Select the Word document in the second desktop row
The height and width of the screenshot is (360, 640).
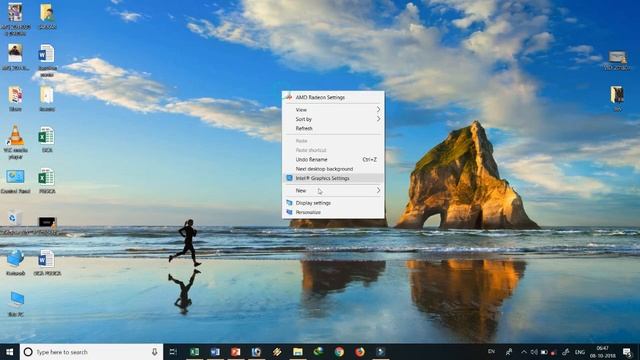tap(47, 60)
